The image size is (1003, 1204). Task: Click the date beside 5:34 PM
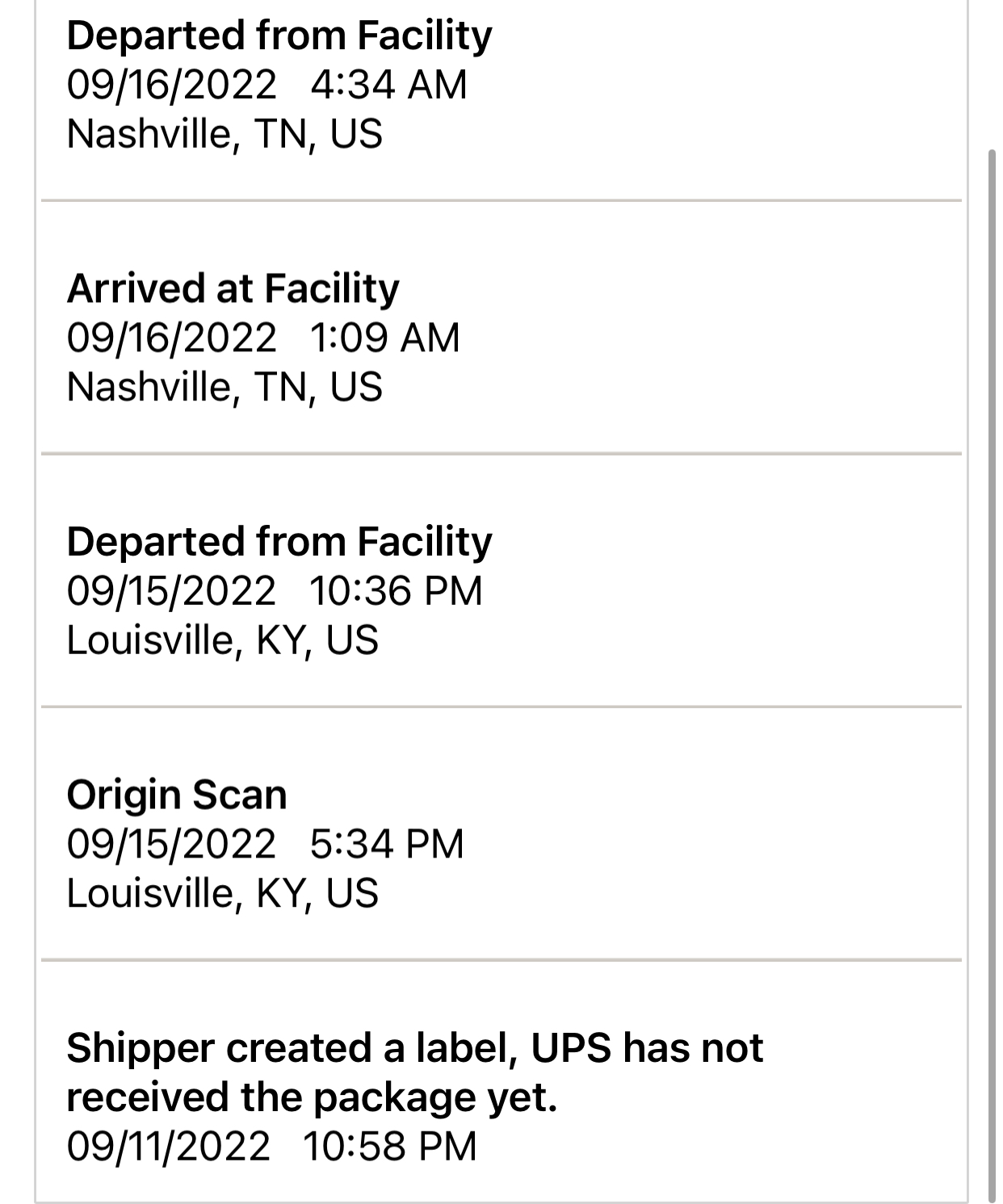pyautogui.click(x=171, y=844)
